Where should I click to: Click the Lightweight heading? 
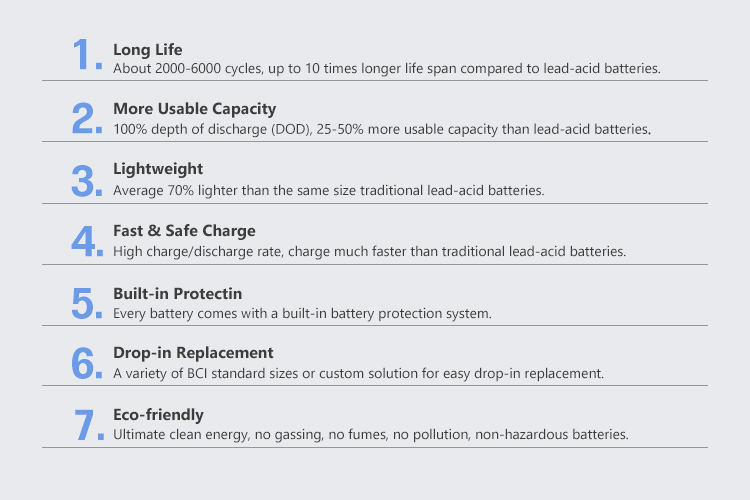point(158,169)
